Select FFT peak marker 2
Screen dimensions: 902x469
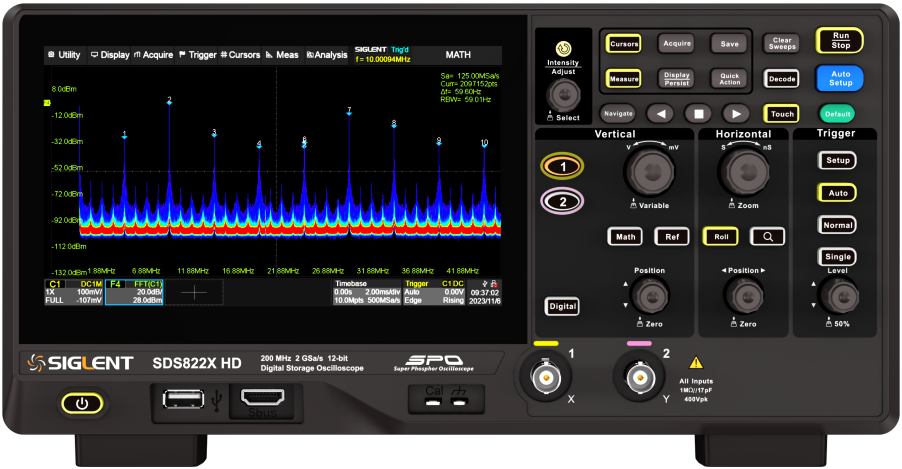169,101
